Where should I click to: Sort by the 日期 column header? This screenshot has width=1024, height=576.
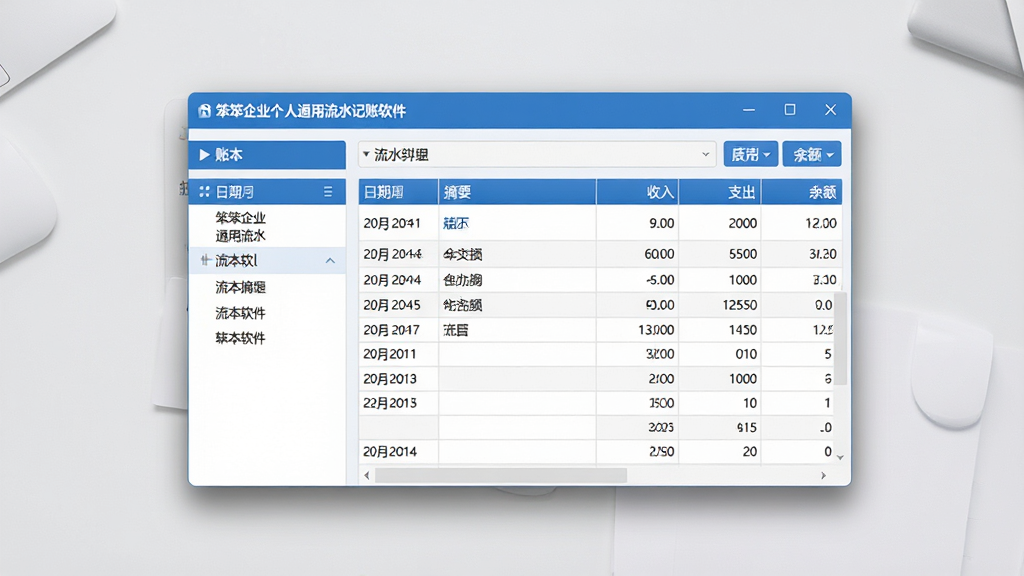[x=398, y=192]
